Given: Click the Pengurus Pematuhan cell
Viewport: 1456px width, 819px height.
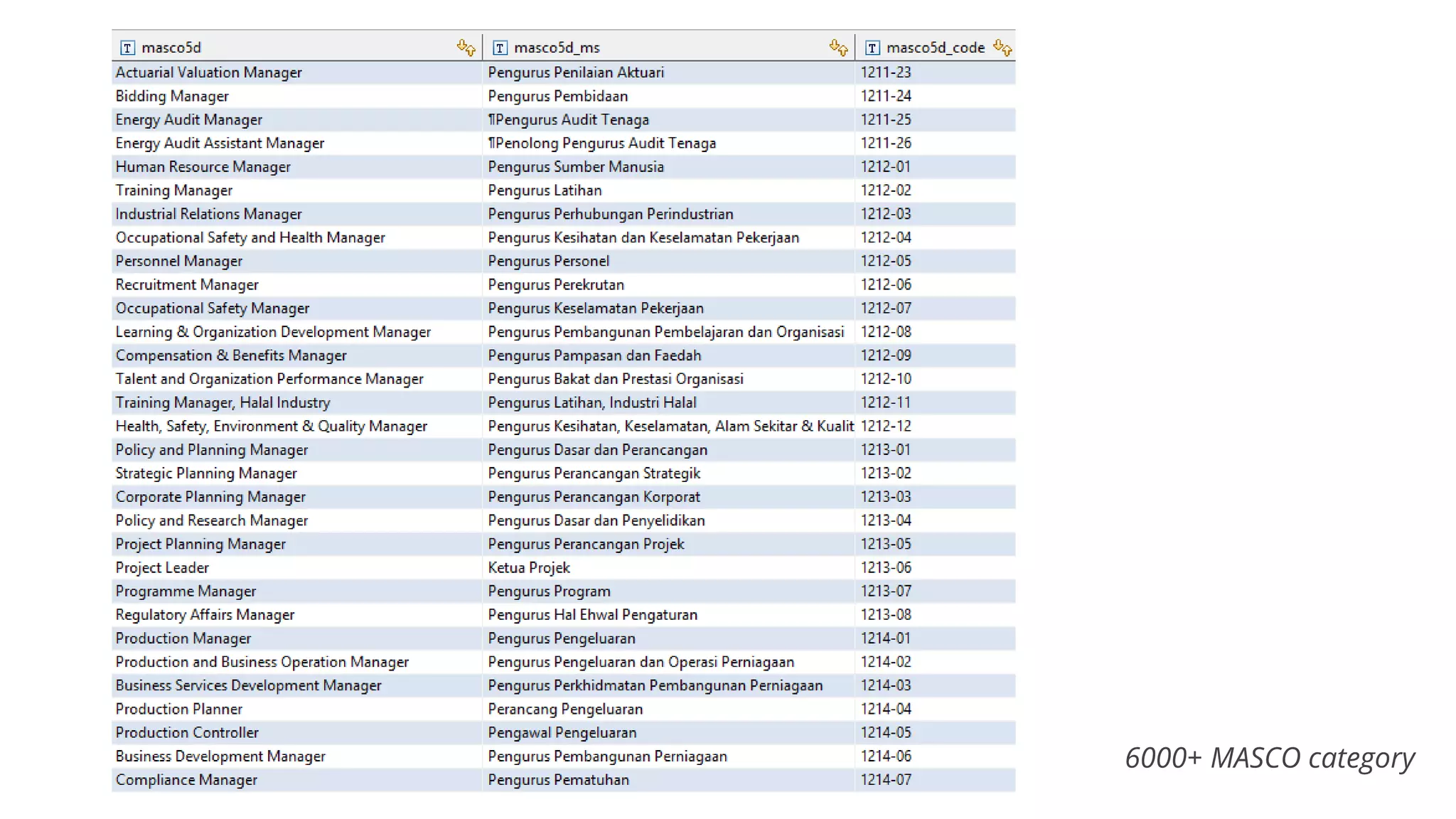Looking at the screenshot, I should pos(558,780).
